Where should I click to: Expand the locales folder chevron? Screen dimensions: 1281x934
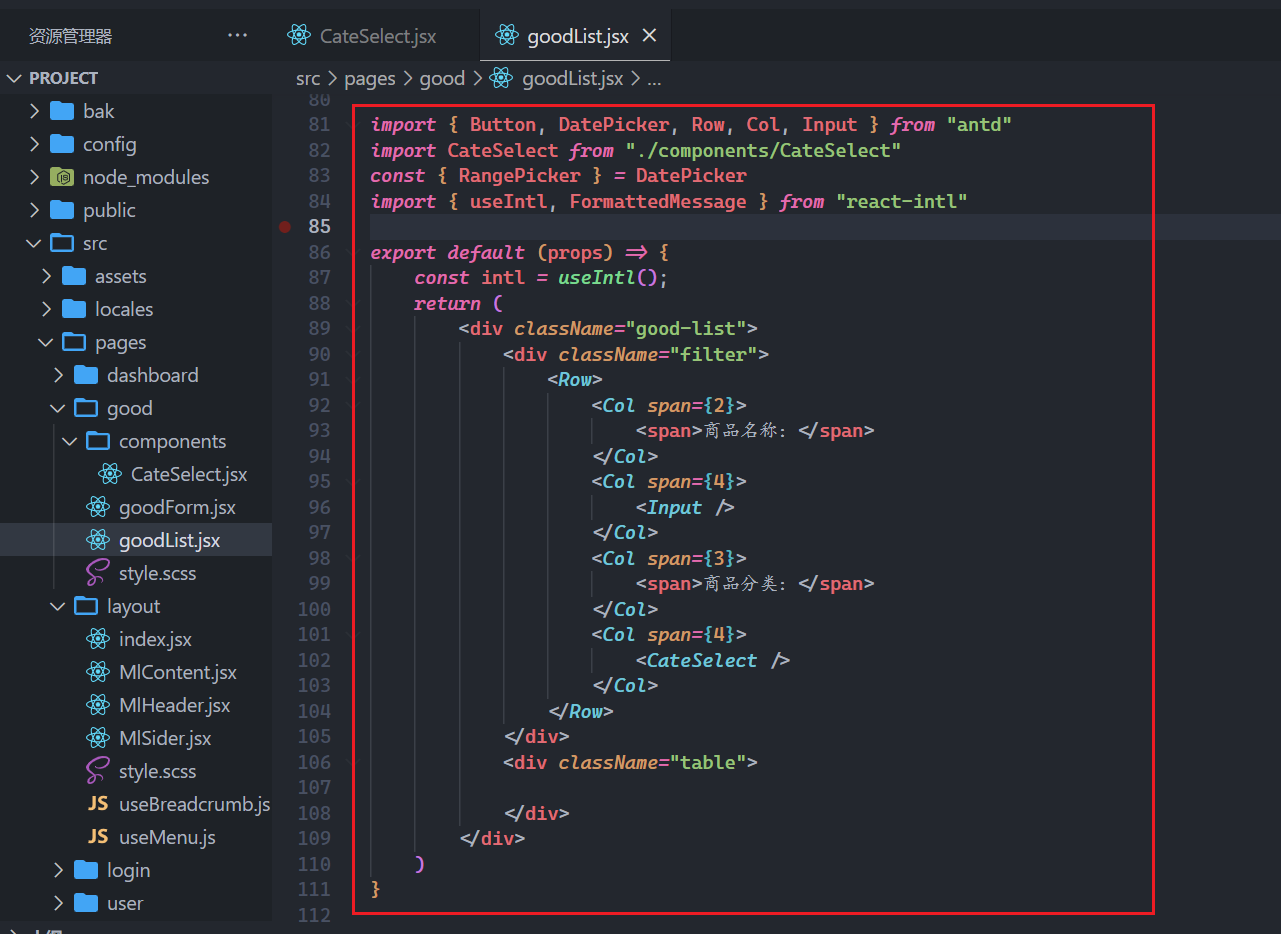(46, 309)
